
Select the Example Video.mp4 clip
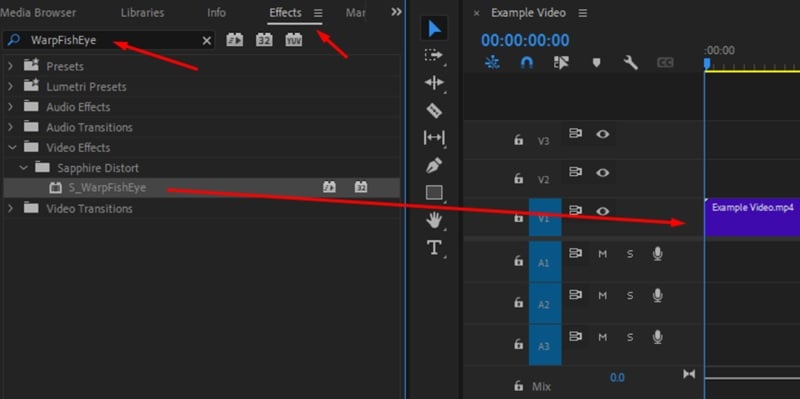[752, 217]
